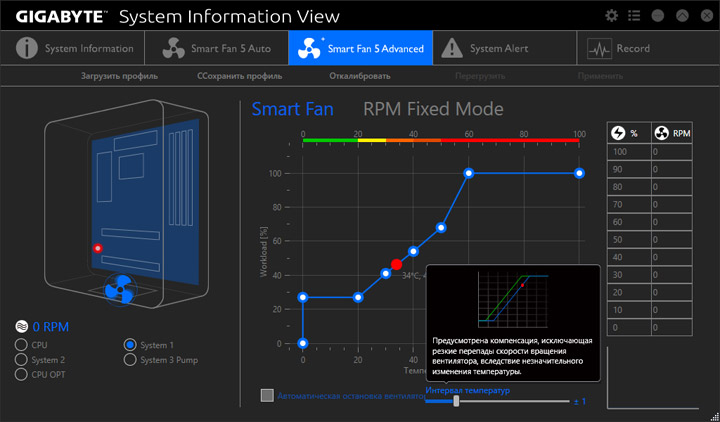Switch to the System Information tab
This screenshot has width=720, height=422.
[73, 48]
